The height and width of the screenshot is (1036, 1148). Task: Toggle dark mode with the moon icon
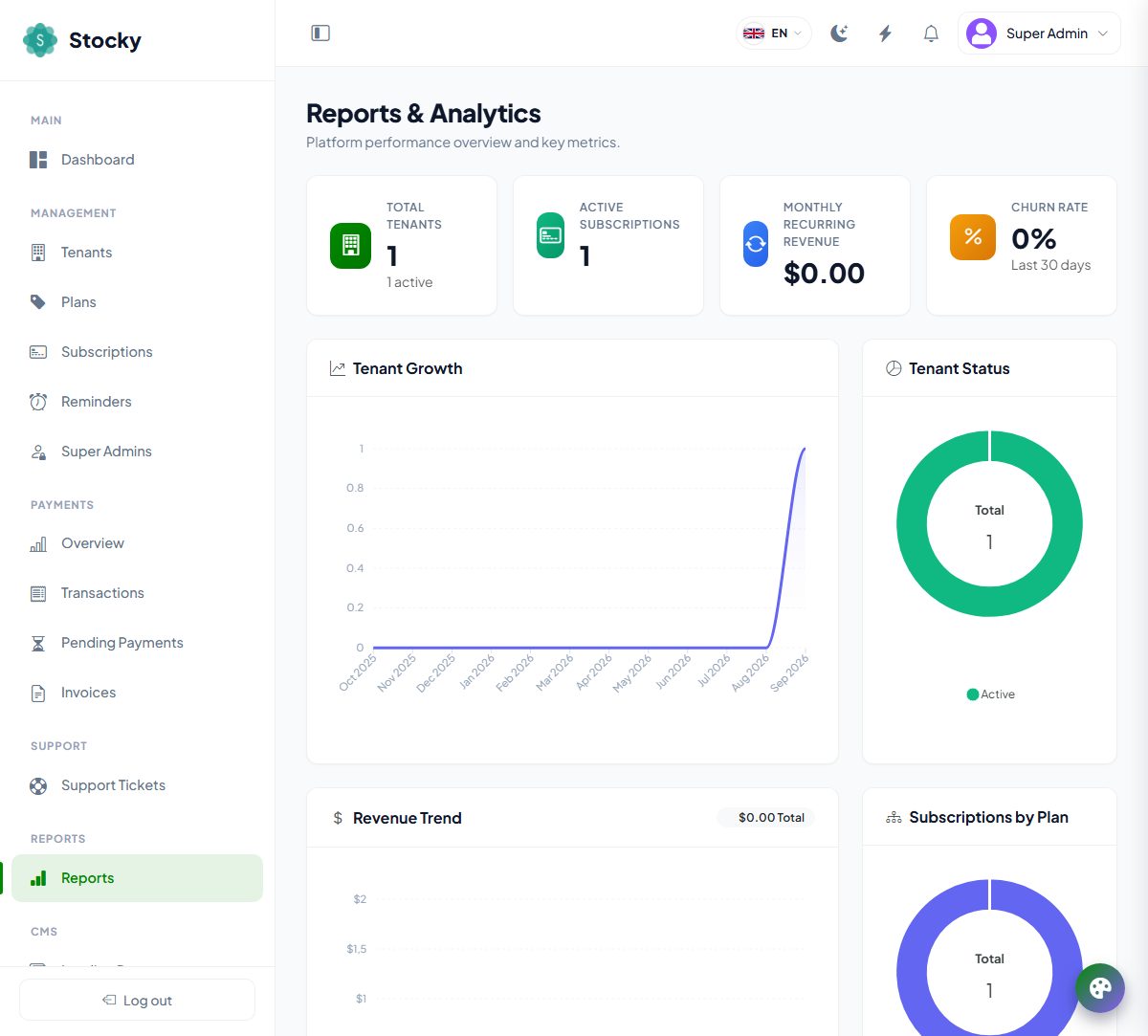tap(839, 33)
